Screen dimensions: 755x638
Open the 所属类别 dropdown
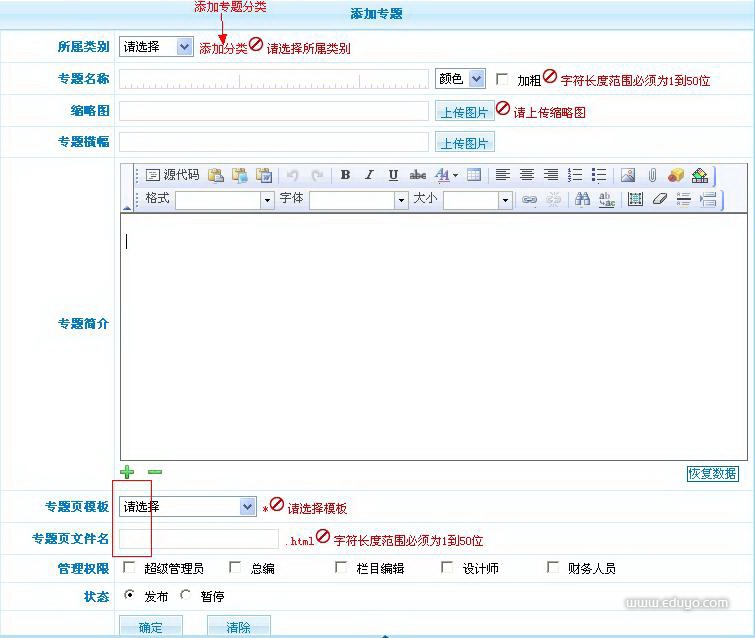point(156,47)
